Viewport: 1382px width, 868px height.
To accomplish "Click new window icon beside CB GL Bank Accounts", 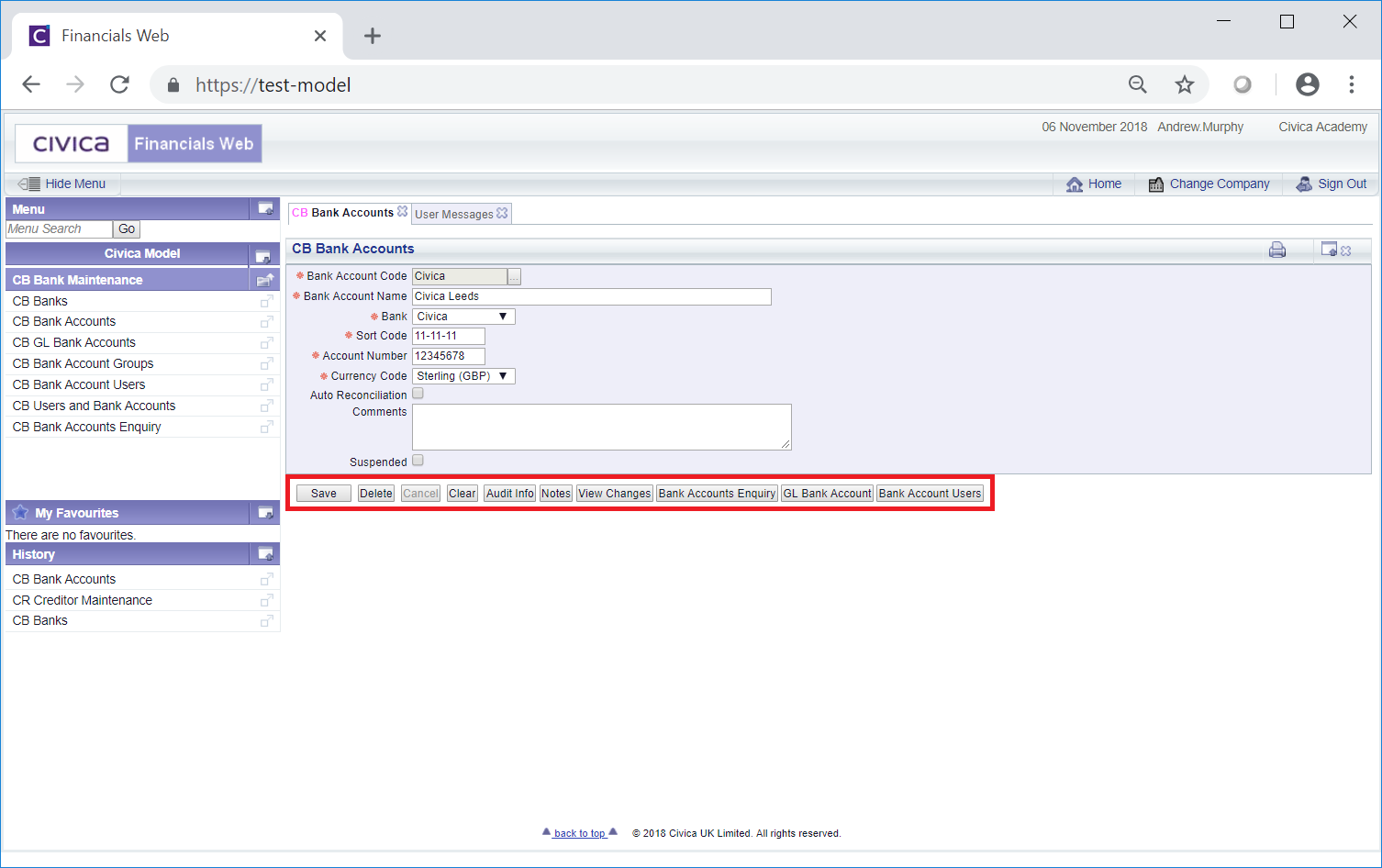I will [x=266, y=343].
